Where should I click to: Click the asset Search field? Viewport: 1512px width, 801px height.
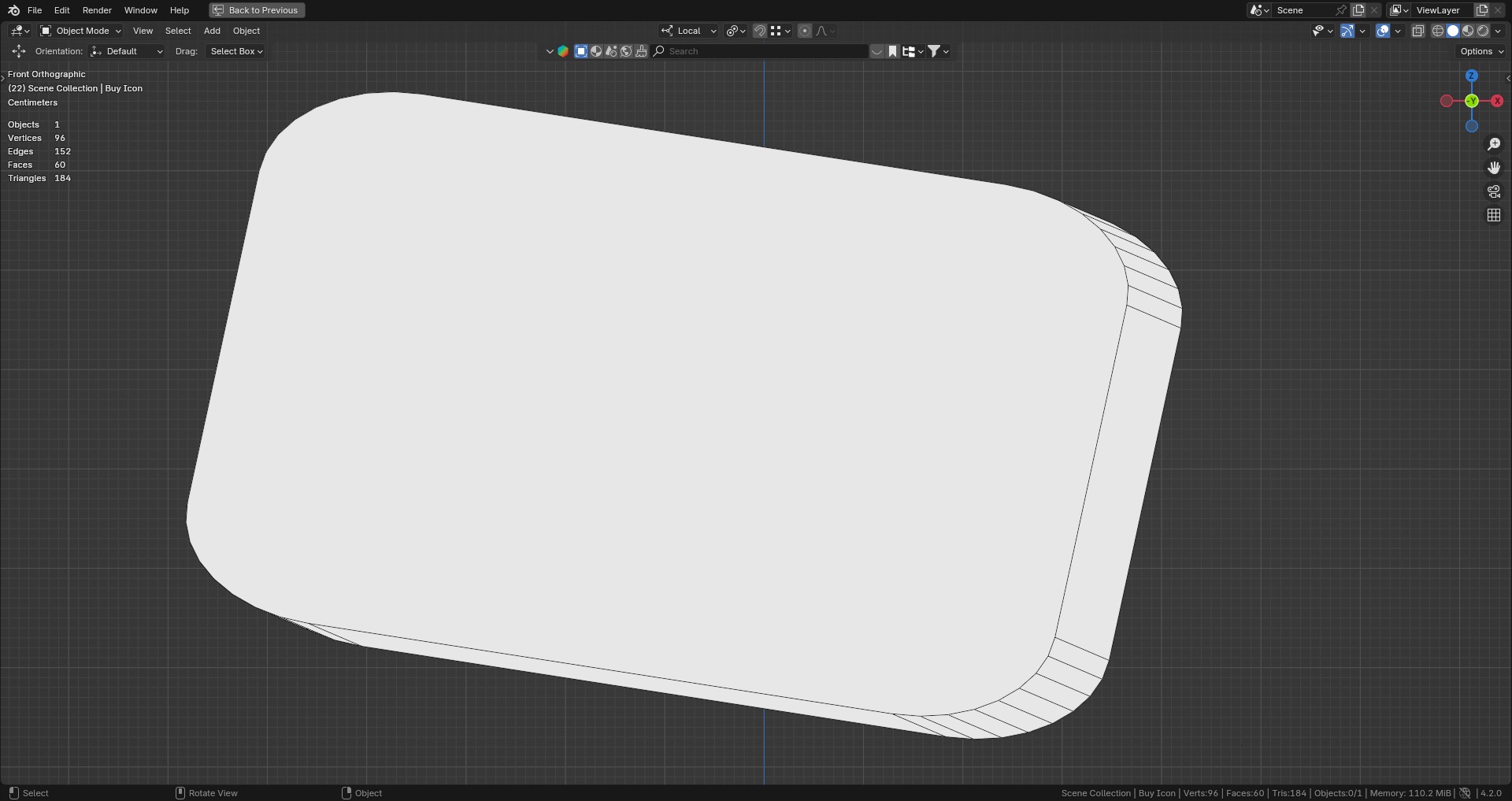click(760, 51)
